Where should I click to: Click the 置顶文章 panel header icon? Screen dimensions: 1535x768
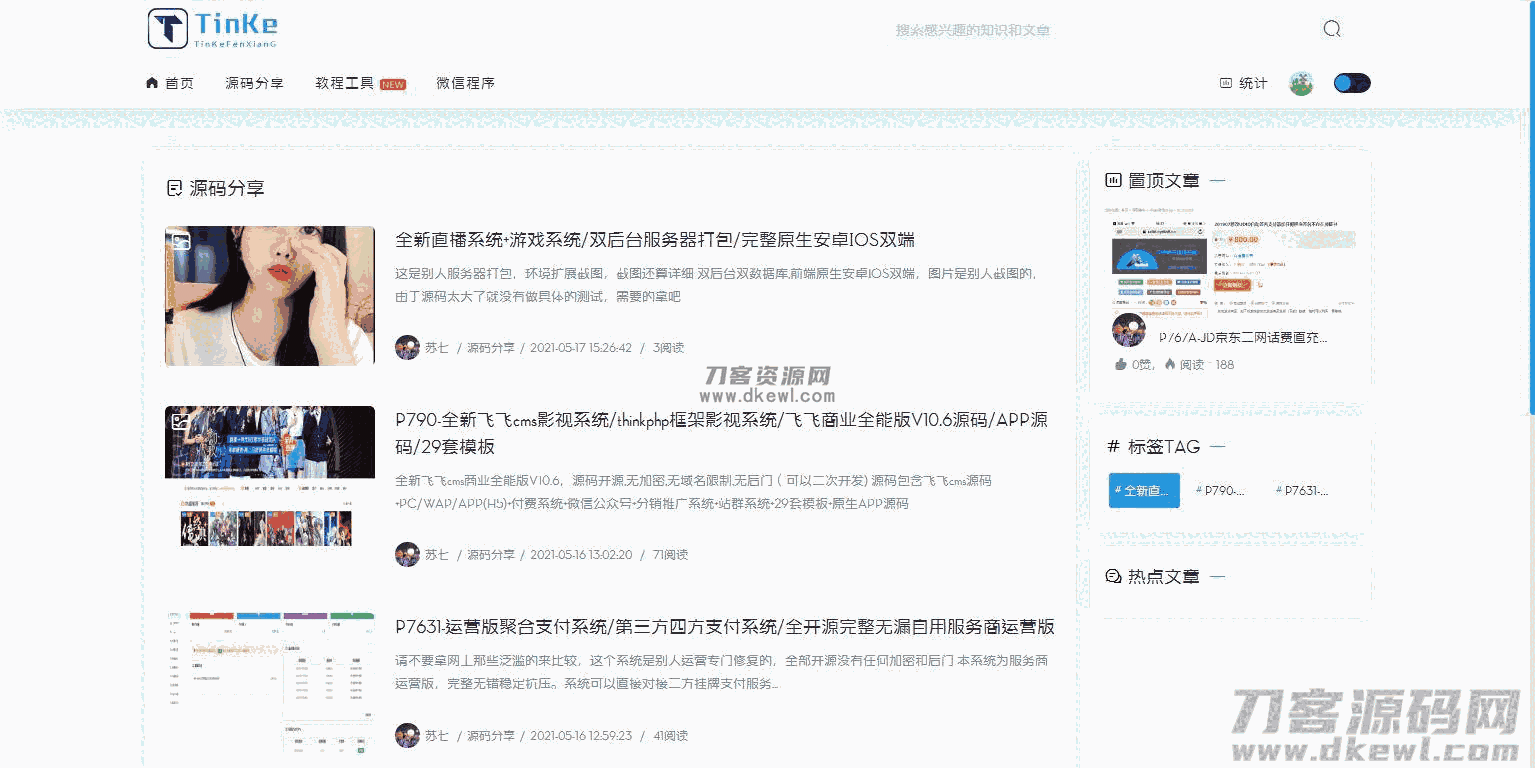(1113, 181)
